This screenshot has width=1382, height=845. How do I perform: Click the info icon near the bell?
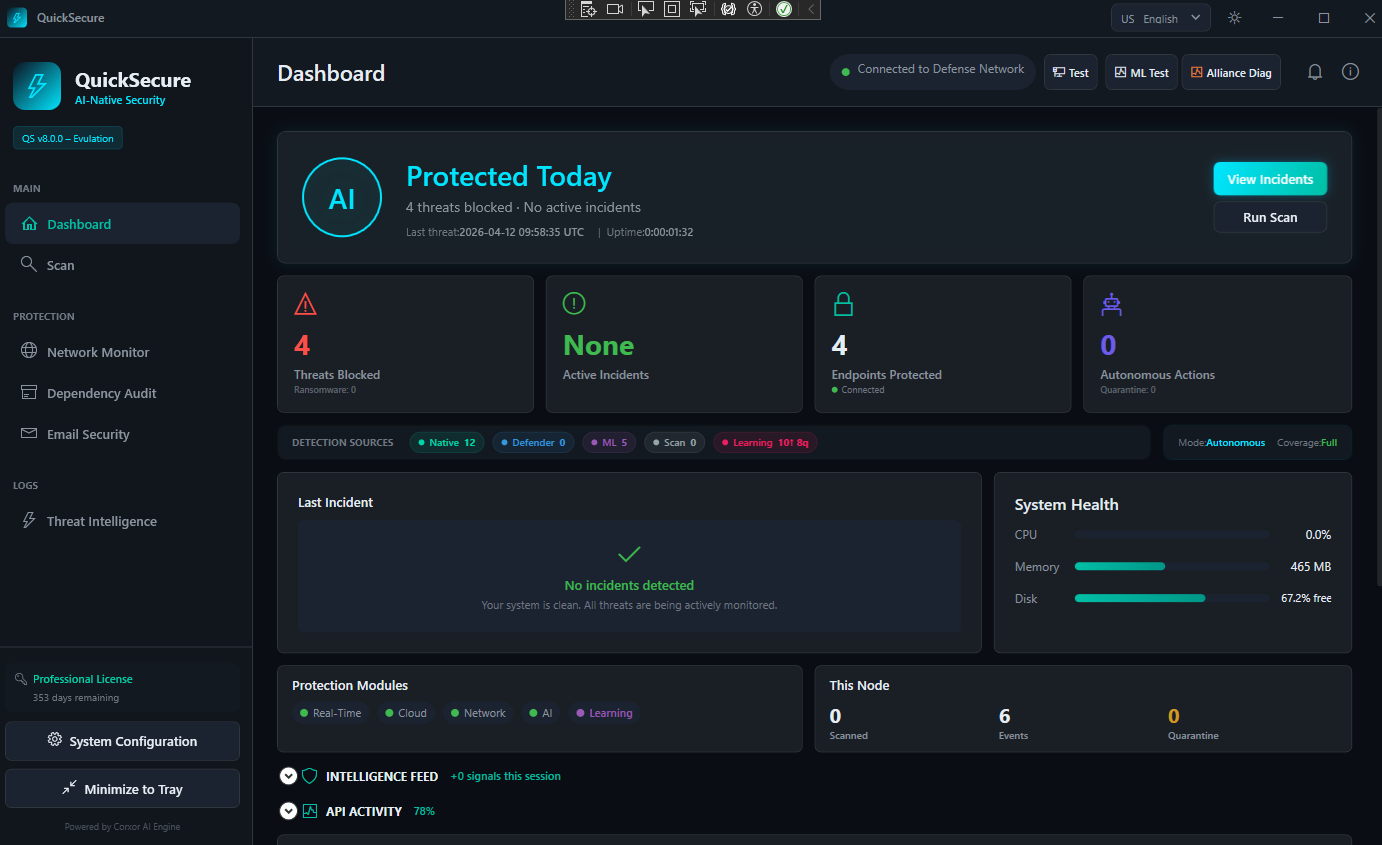tap(1350, 71)
